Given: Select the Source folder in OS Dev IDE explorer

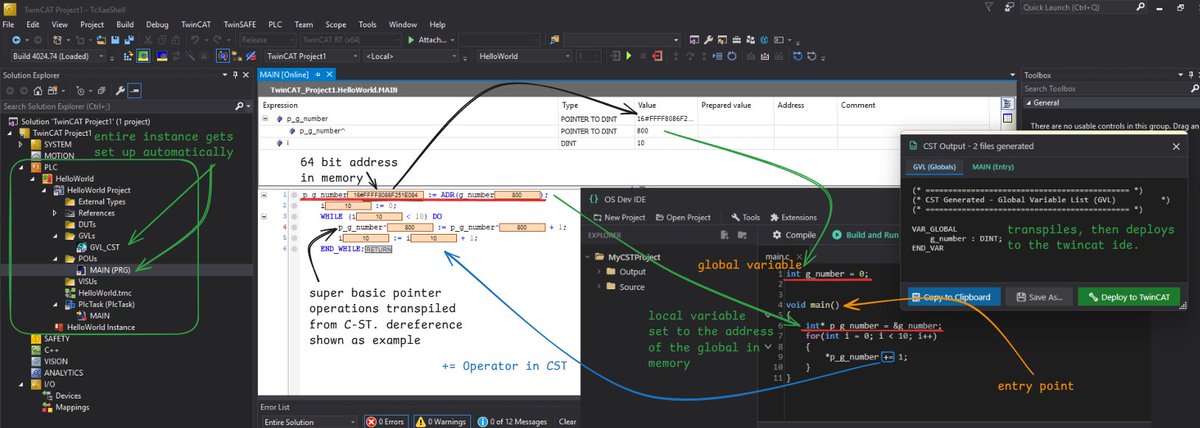Looking at the screenshot, I should [625, 287].
